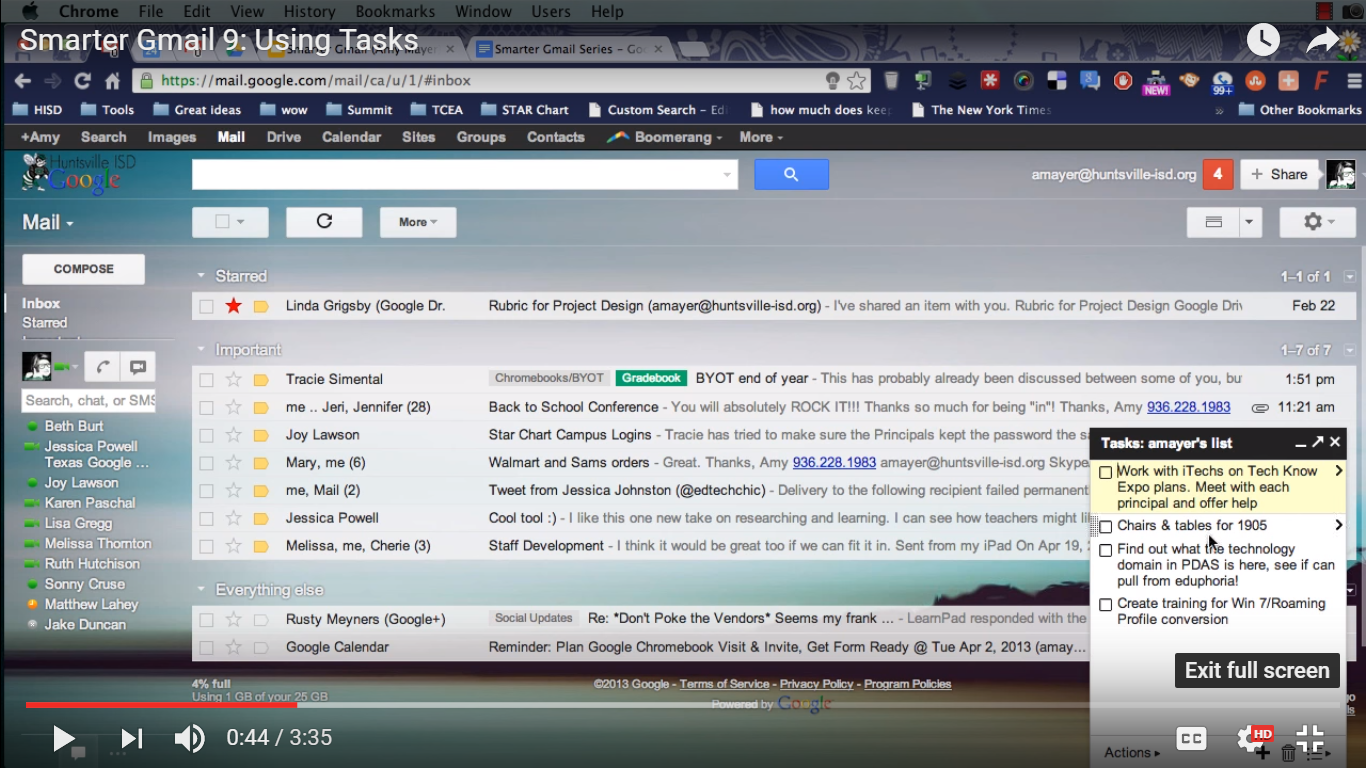This screenshot has height=768, width=1366.
Task: Open the Window menu
Action: pos(483,11)
